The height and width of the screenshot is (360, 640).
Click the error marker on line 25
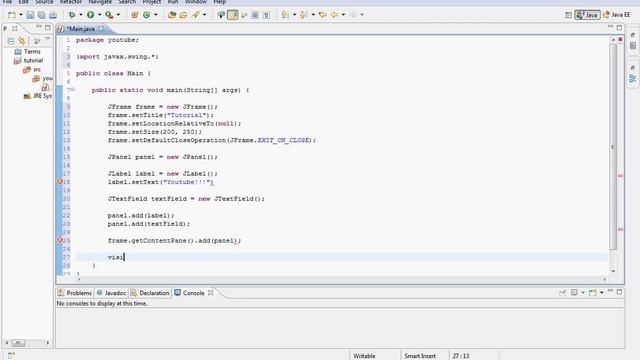60,240
